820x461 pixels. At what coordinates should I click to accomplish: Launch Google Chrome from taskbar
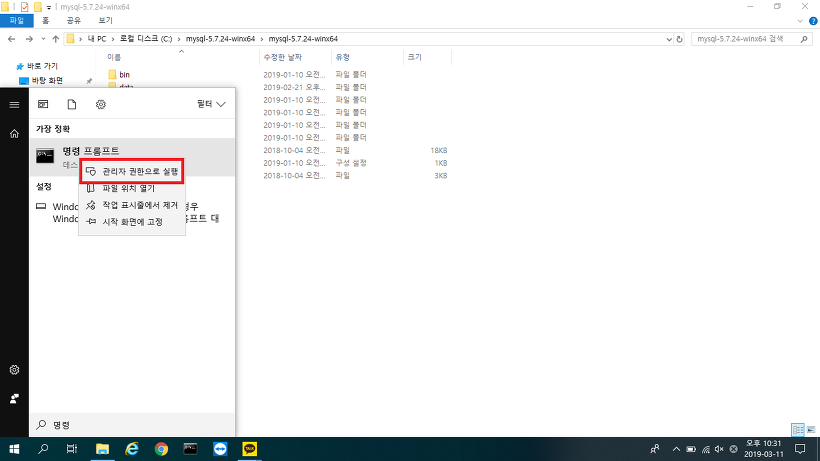tap(161, 449)
